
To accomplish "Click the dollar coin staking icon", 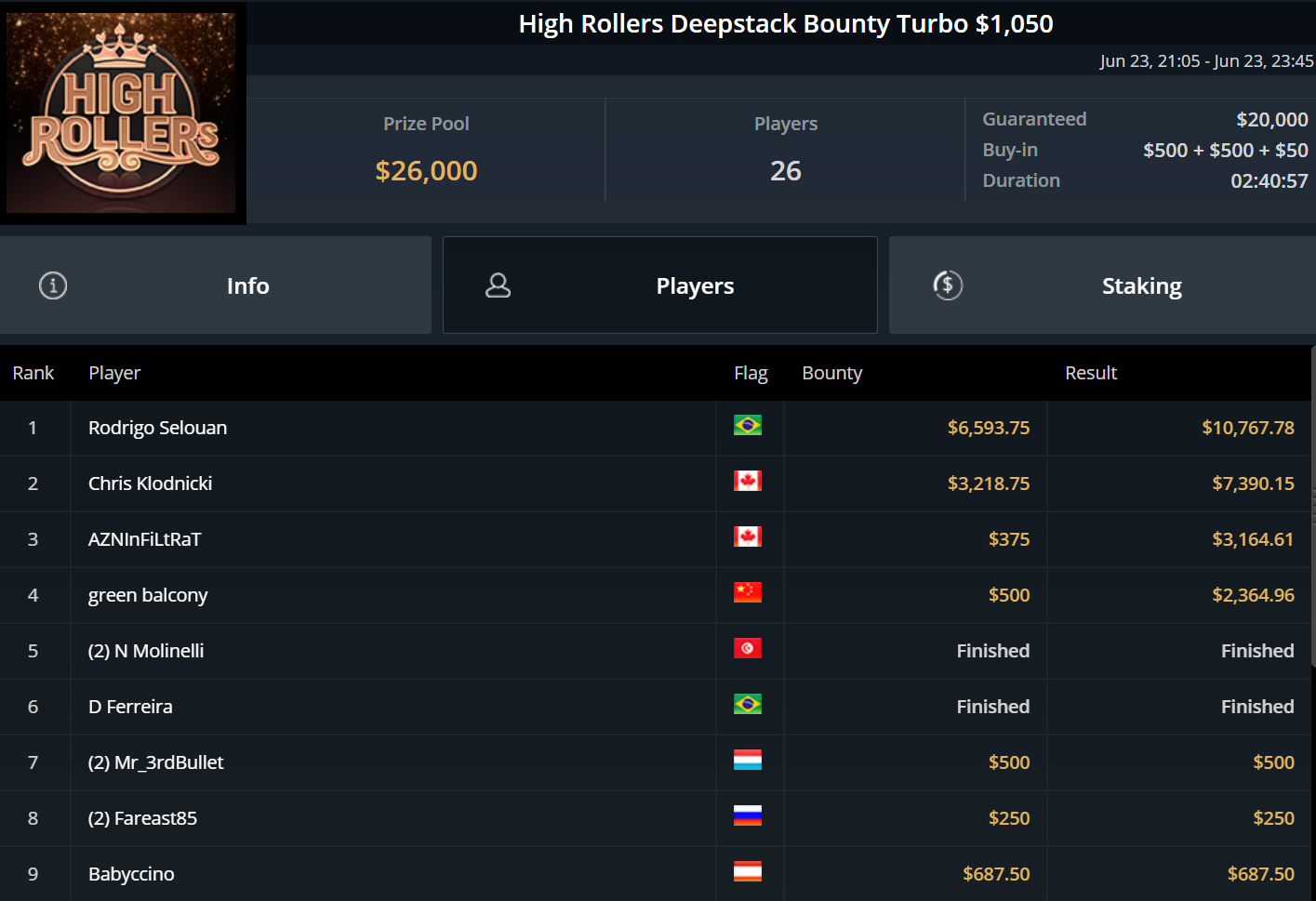I will tap(948, 285).
